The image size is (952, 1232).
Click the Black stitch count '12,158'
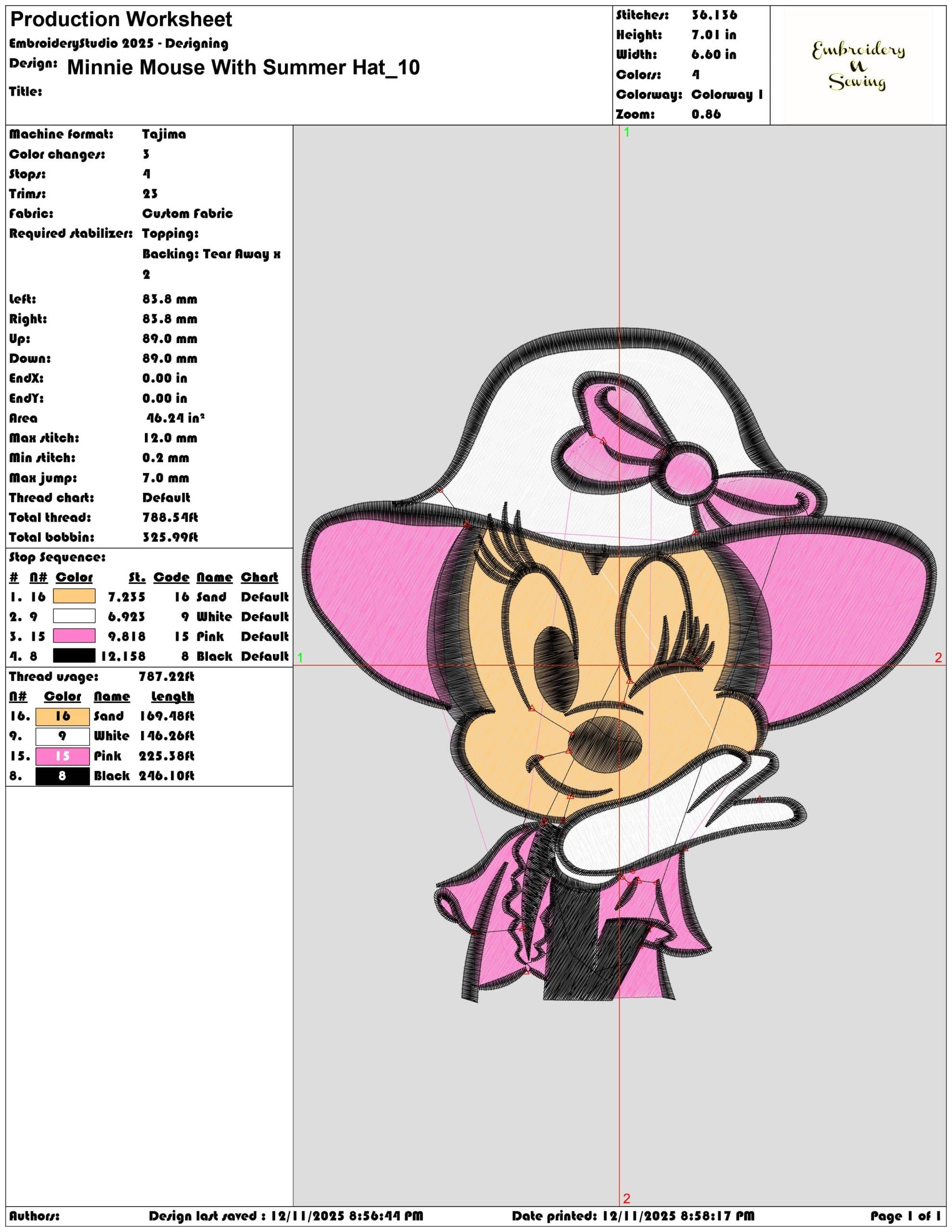123,656
